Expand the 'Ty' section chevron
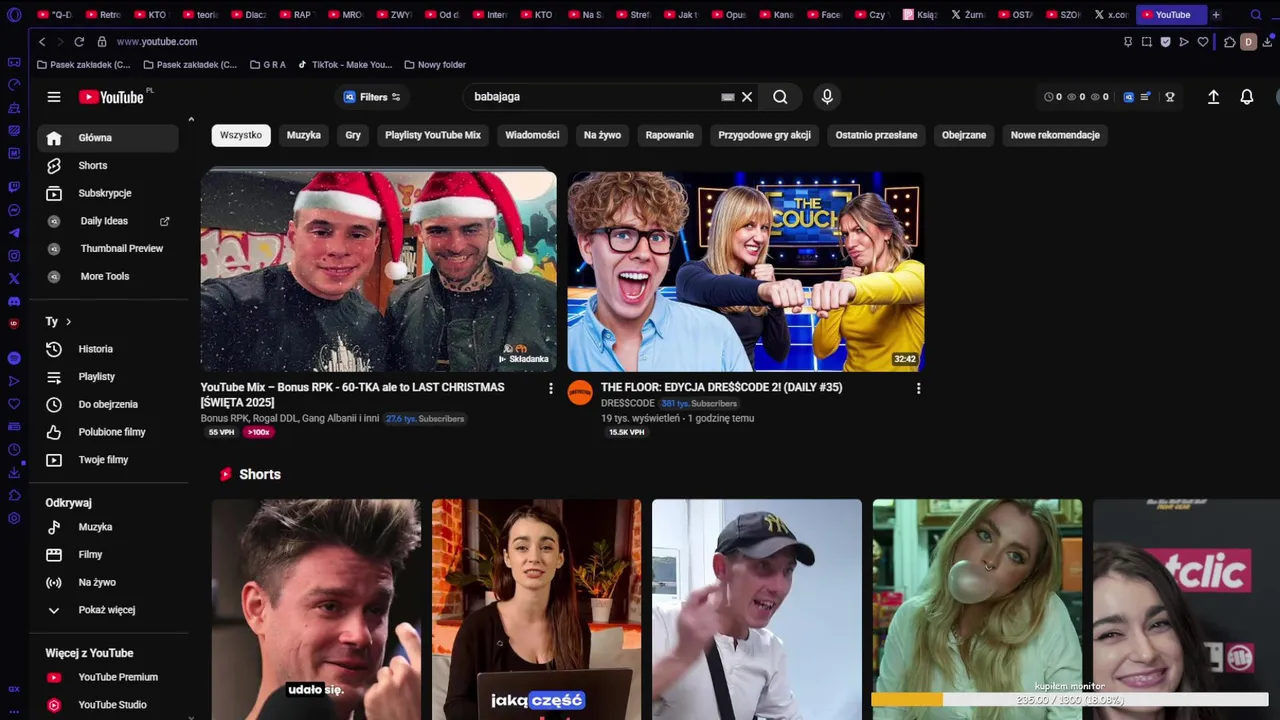Screen dimensions: 1280x720 [x=68, y=322]
